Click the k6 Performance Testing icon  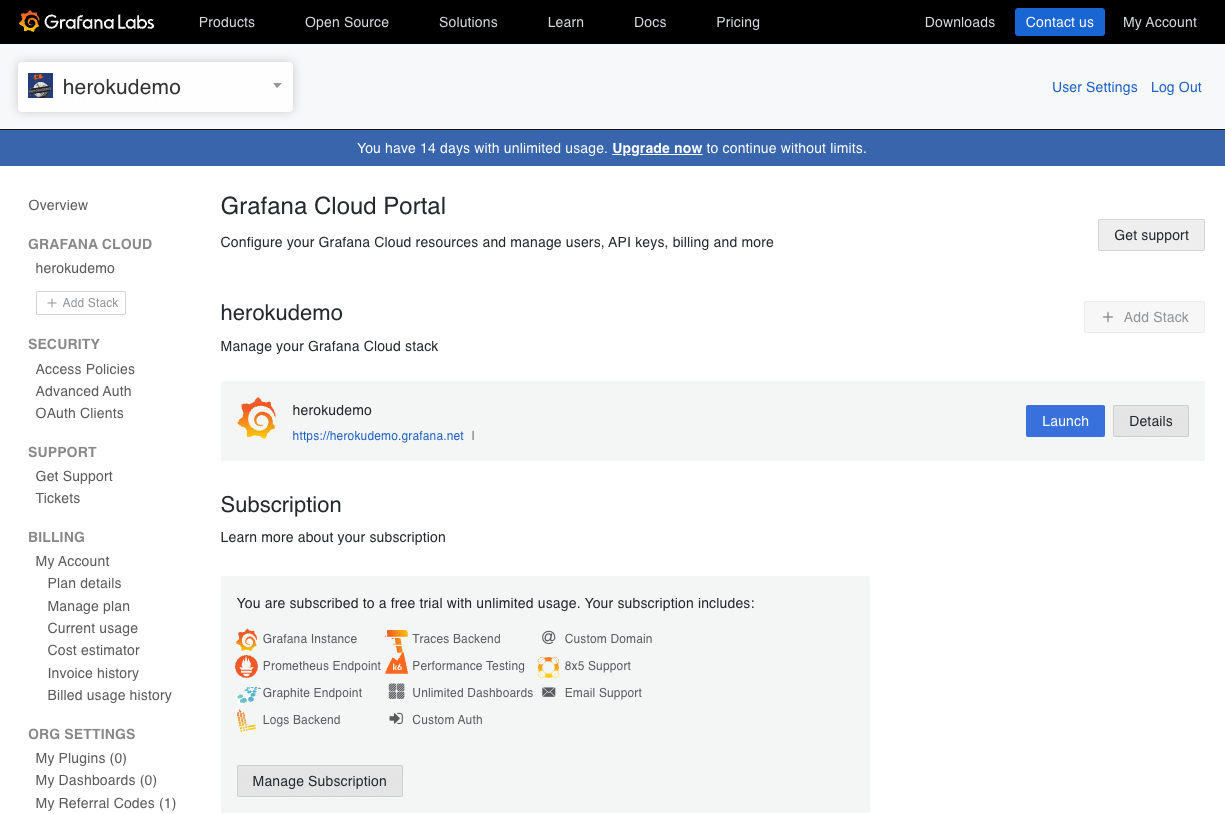click(397, 663)
